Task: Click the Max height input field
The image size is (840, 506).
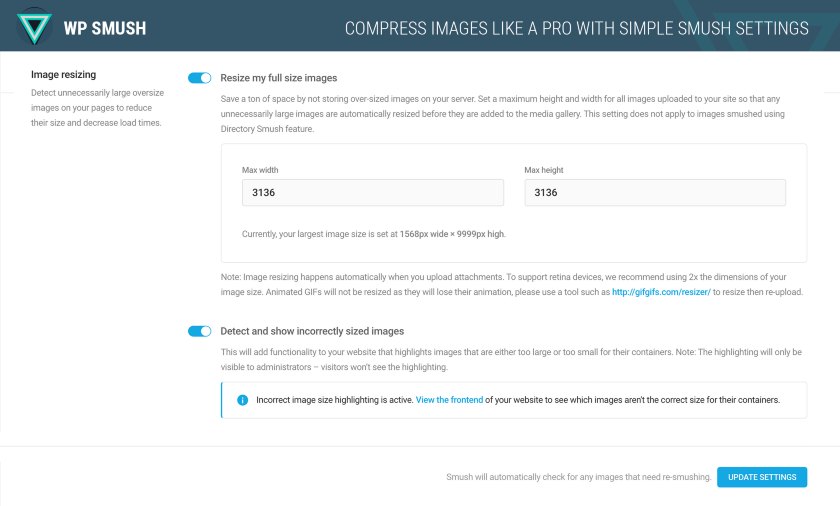Action: [655, 193]
